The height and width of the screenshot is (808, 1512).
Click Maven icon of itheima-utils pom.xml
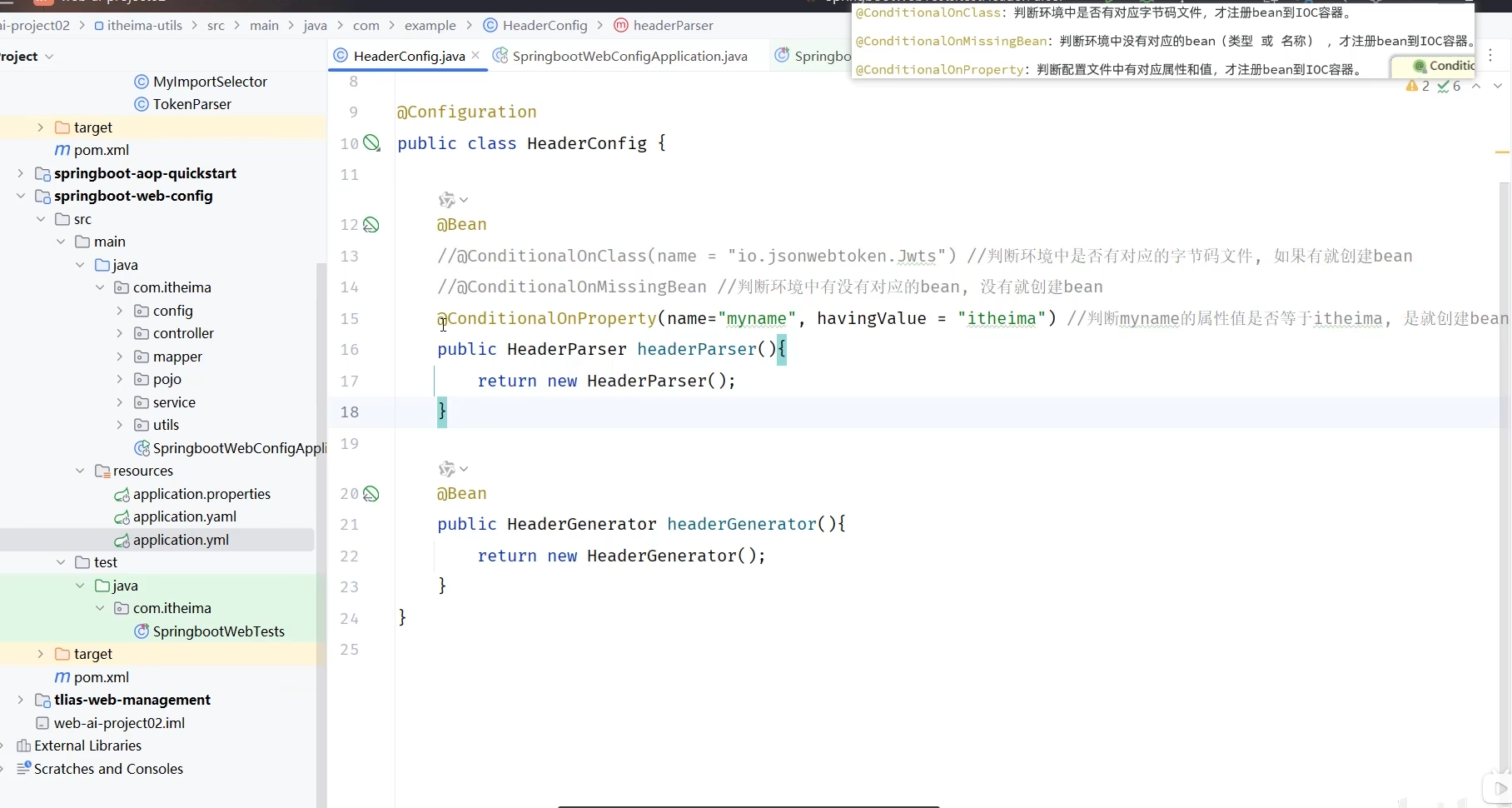pos(62,150)
